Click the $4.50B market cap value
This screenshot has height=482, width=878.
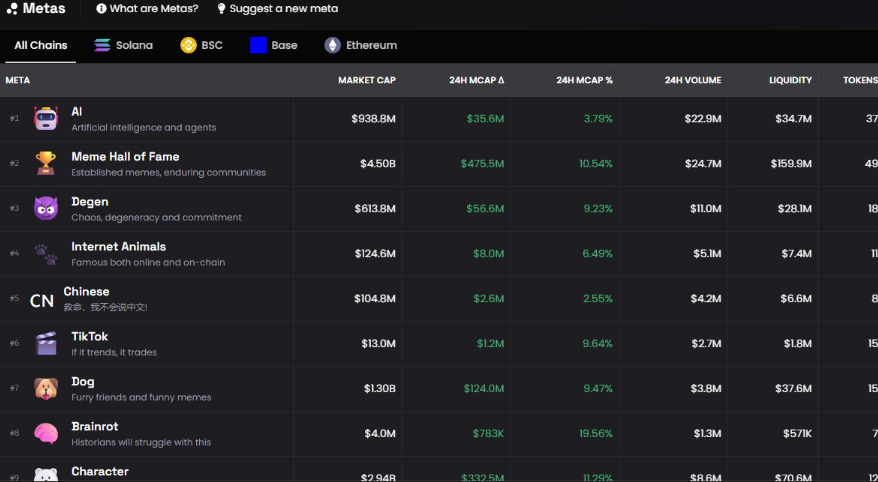coord(378,163)
